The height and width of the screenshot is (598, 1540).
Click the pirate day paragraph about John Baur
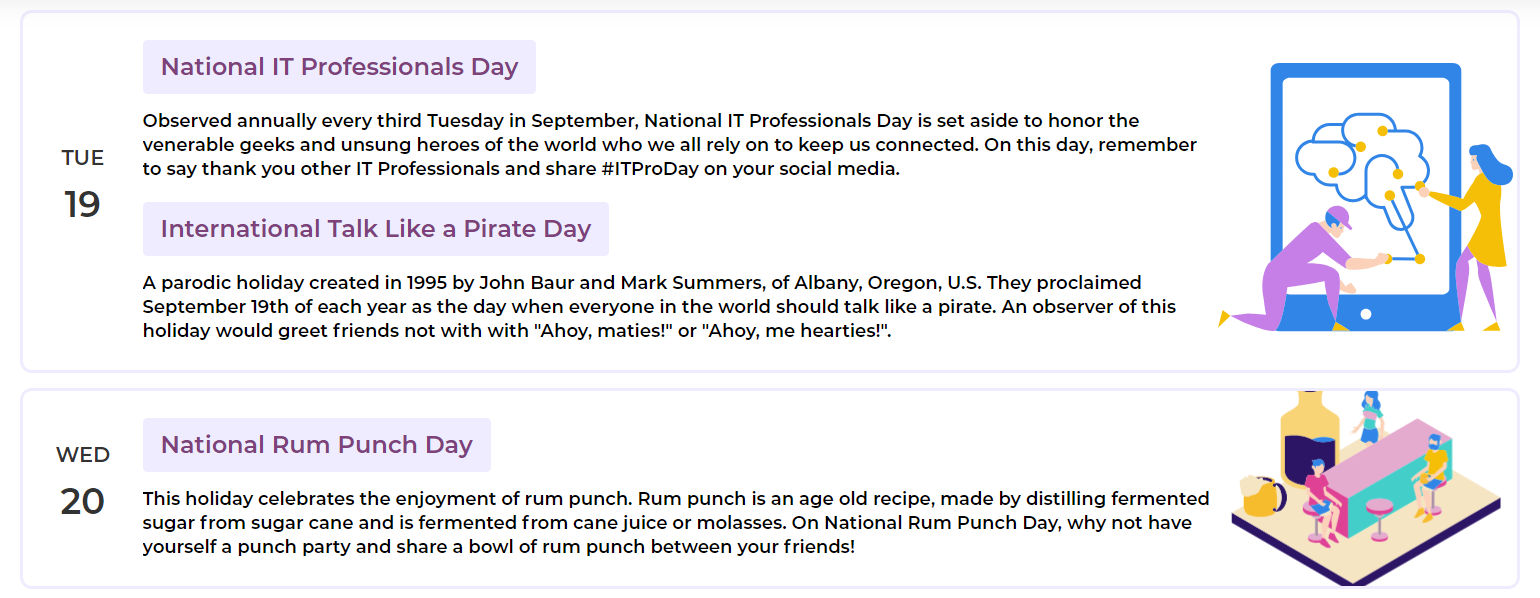[660, 307]
